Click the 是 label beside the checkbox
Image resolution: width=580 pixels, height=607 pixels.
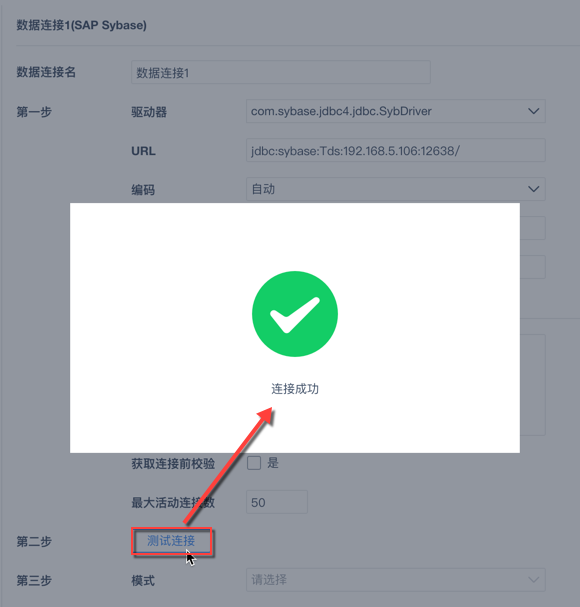coord(273,463)
